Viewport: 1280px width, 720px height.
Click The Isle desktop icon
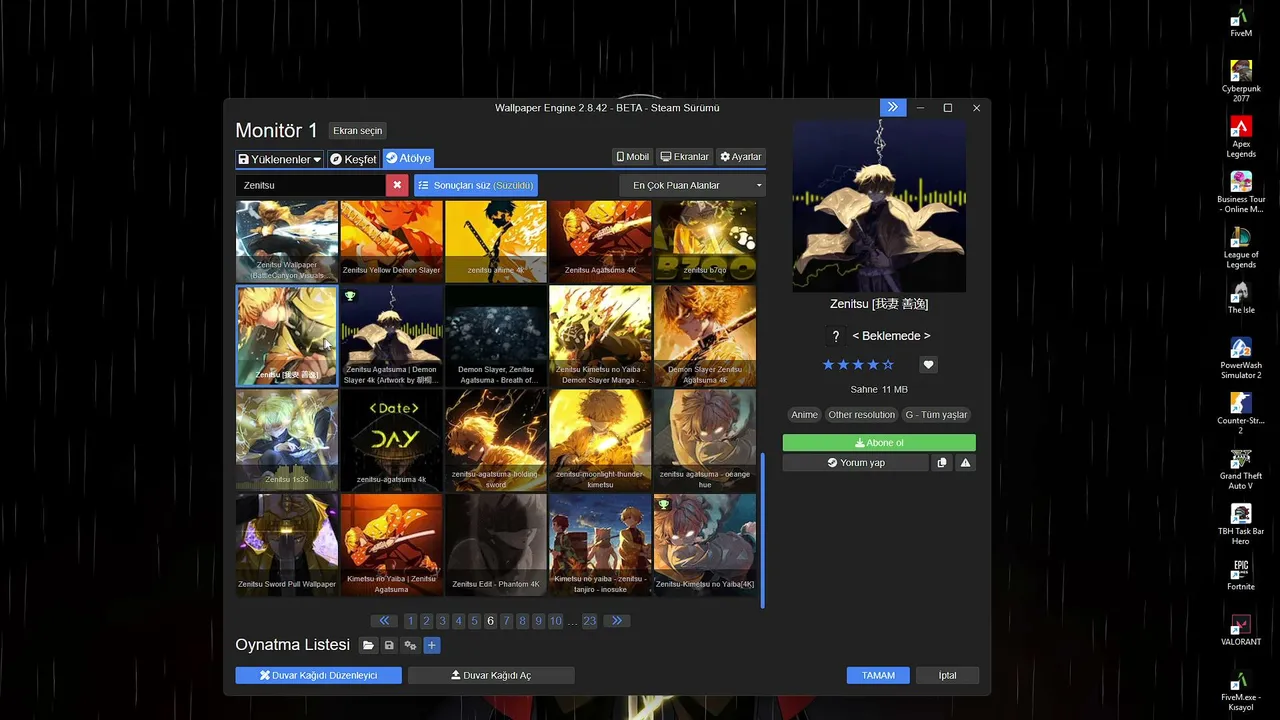(x=1241, y=298)
